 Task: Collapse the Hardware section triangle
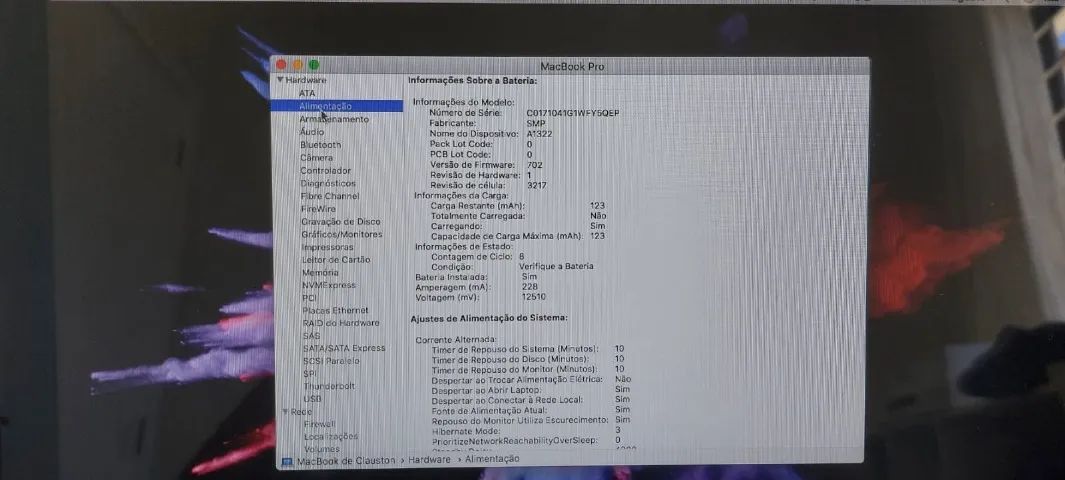(280, 80)
